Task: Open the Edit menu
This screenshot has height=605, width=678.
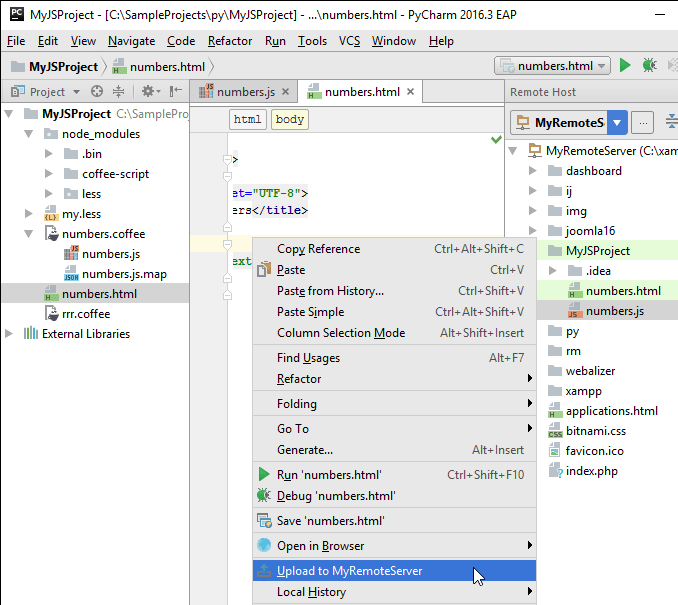Action: tap(48, 41)
